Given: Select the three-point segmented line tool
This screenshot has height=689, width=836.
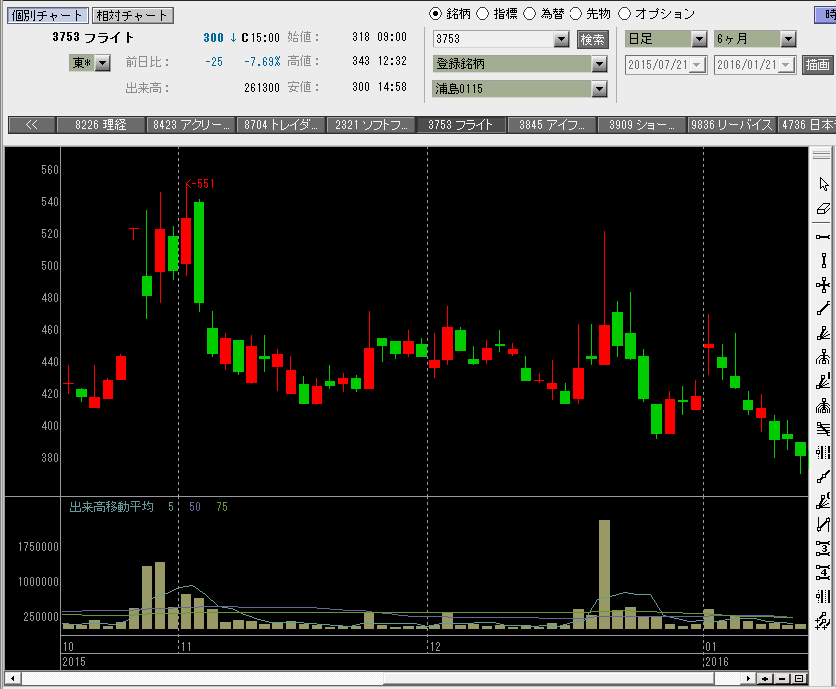Looking at the screenshot, I should [823, 476].
